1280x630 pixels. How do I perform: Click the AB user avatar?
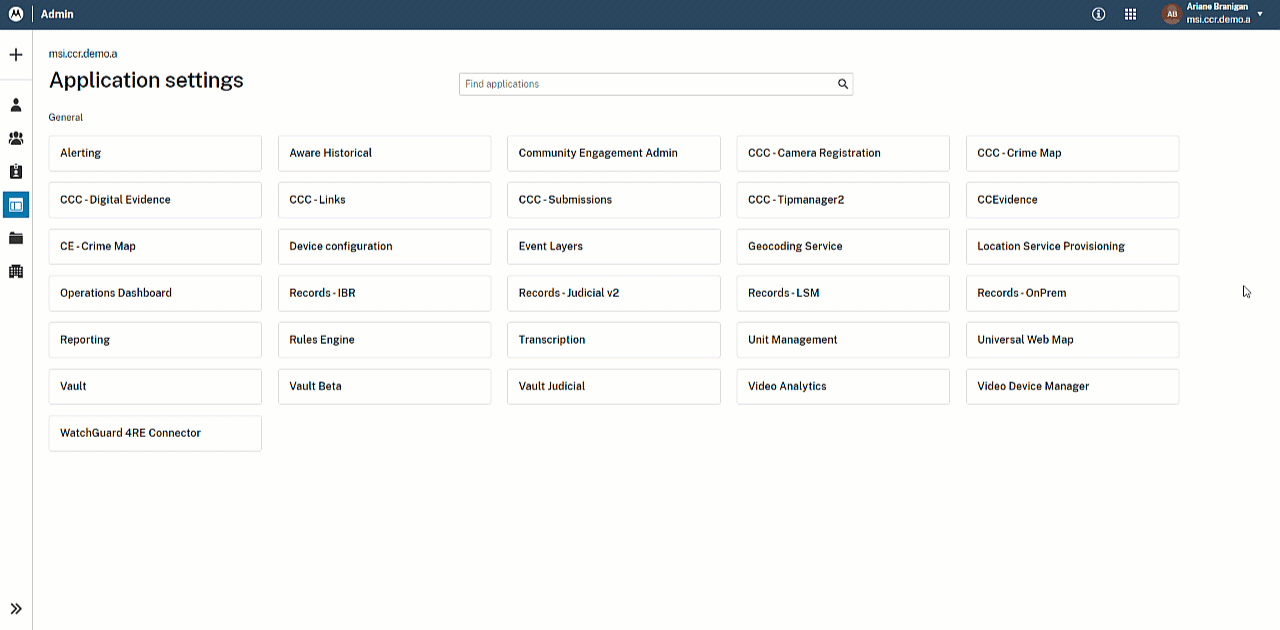pyautogui.click(x=1170, y=14)
